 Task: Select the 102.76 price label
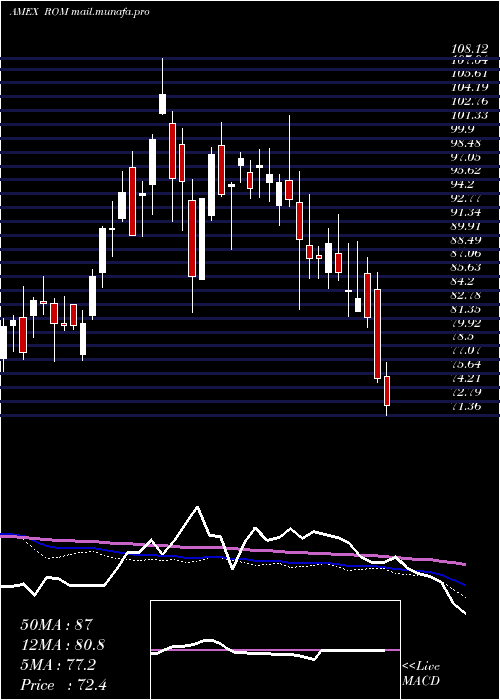tap(470, 101)
